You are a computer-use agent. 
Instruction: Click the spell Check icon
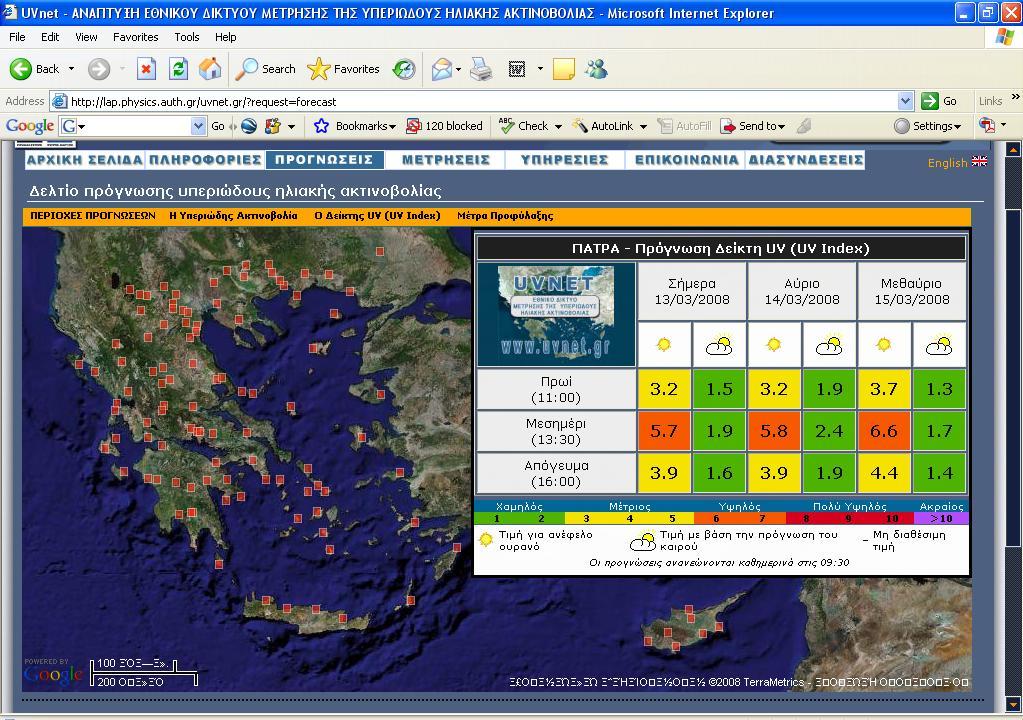(506, 125)
